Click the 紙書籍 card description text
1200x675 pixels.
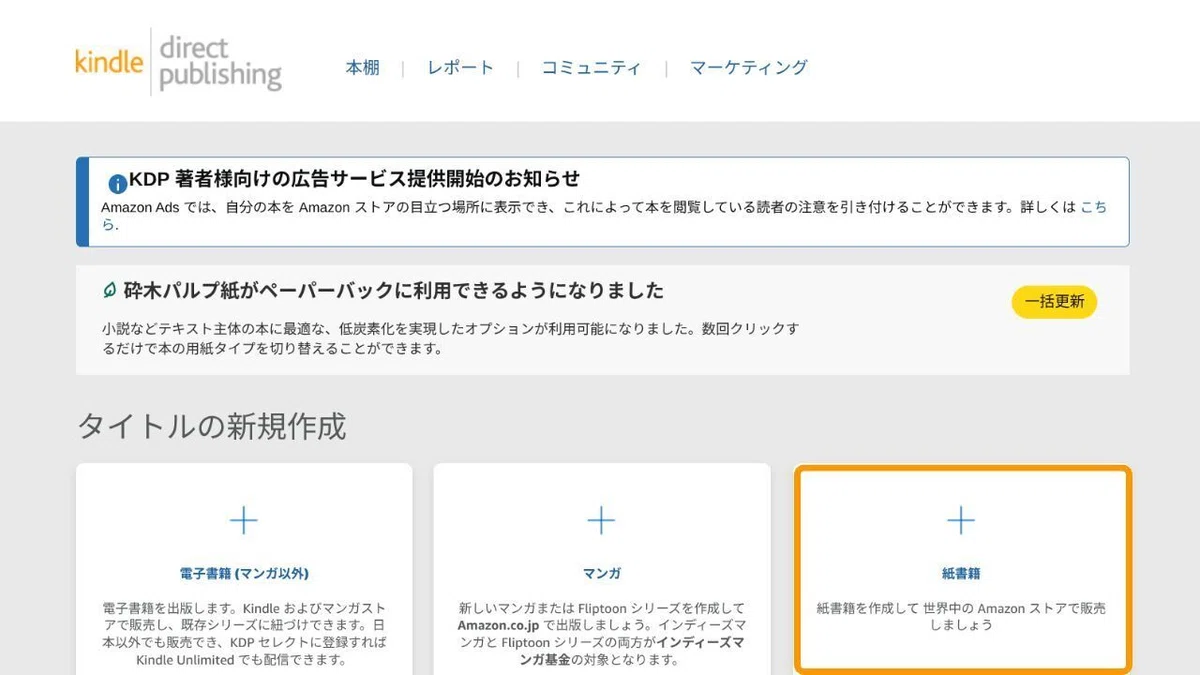coord(961,616)
